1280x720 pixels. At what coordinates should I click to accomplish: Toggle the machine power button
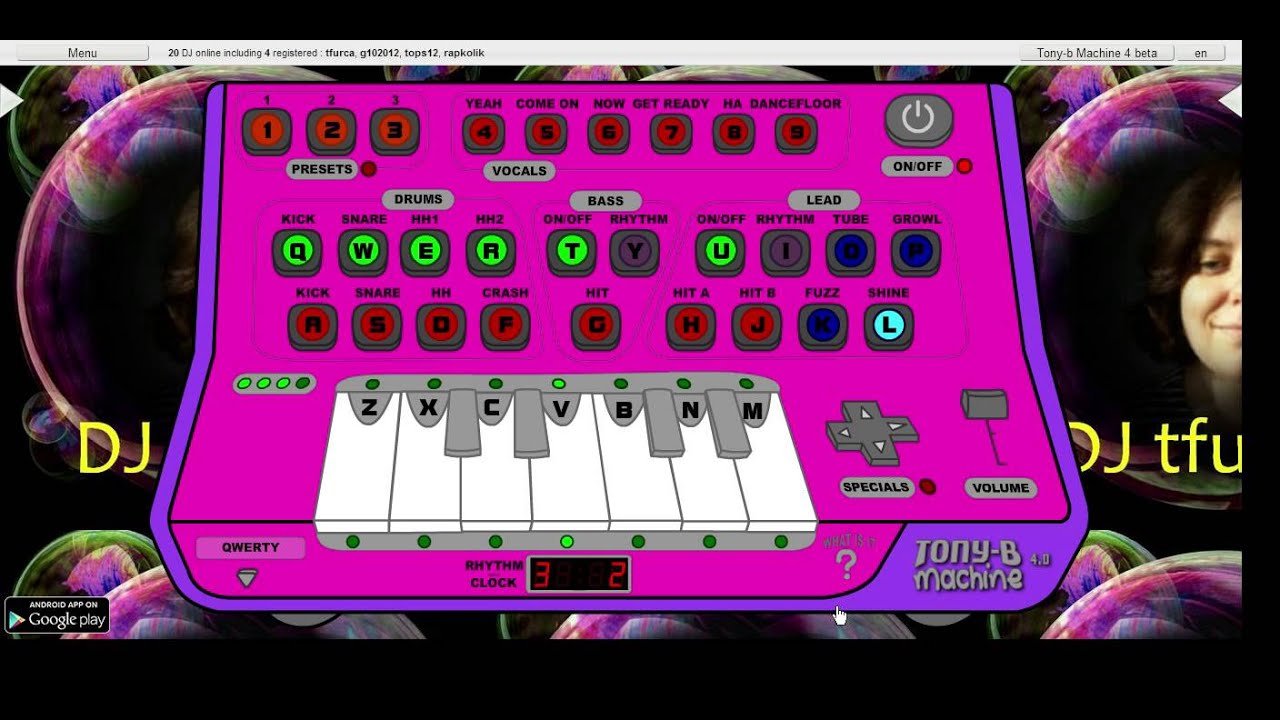[x=918, y=120]
